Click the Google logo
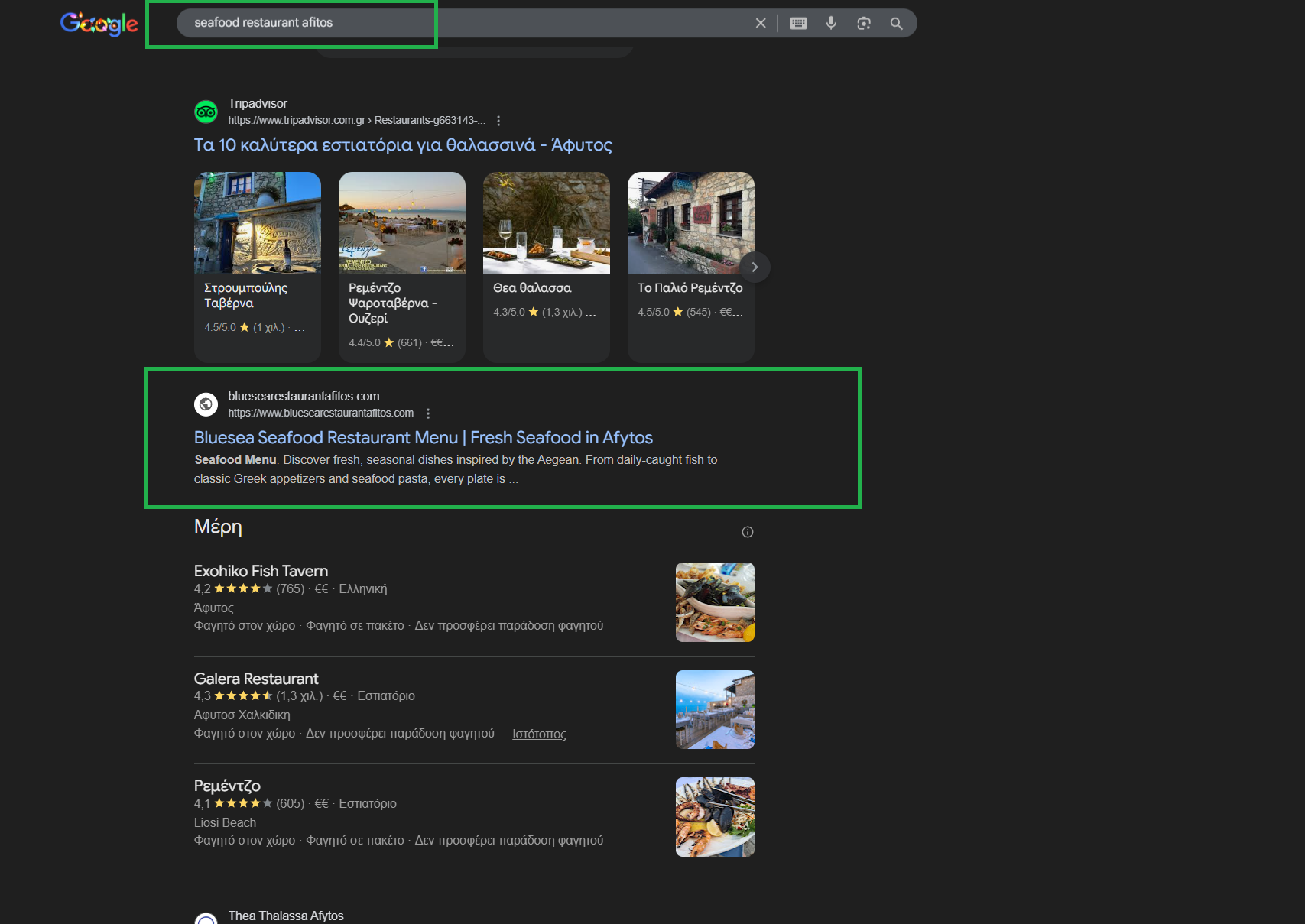The width and height of the screenshot is (1305, 924). pos(99,24)
